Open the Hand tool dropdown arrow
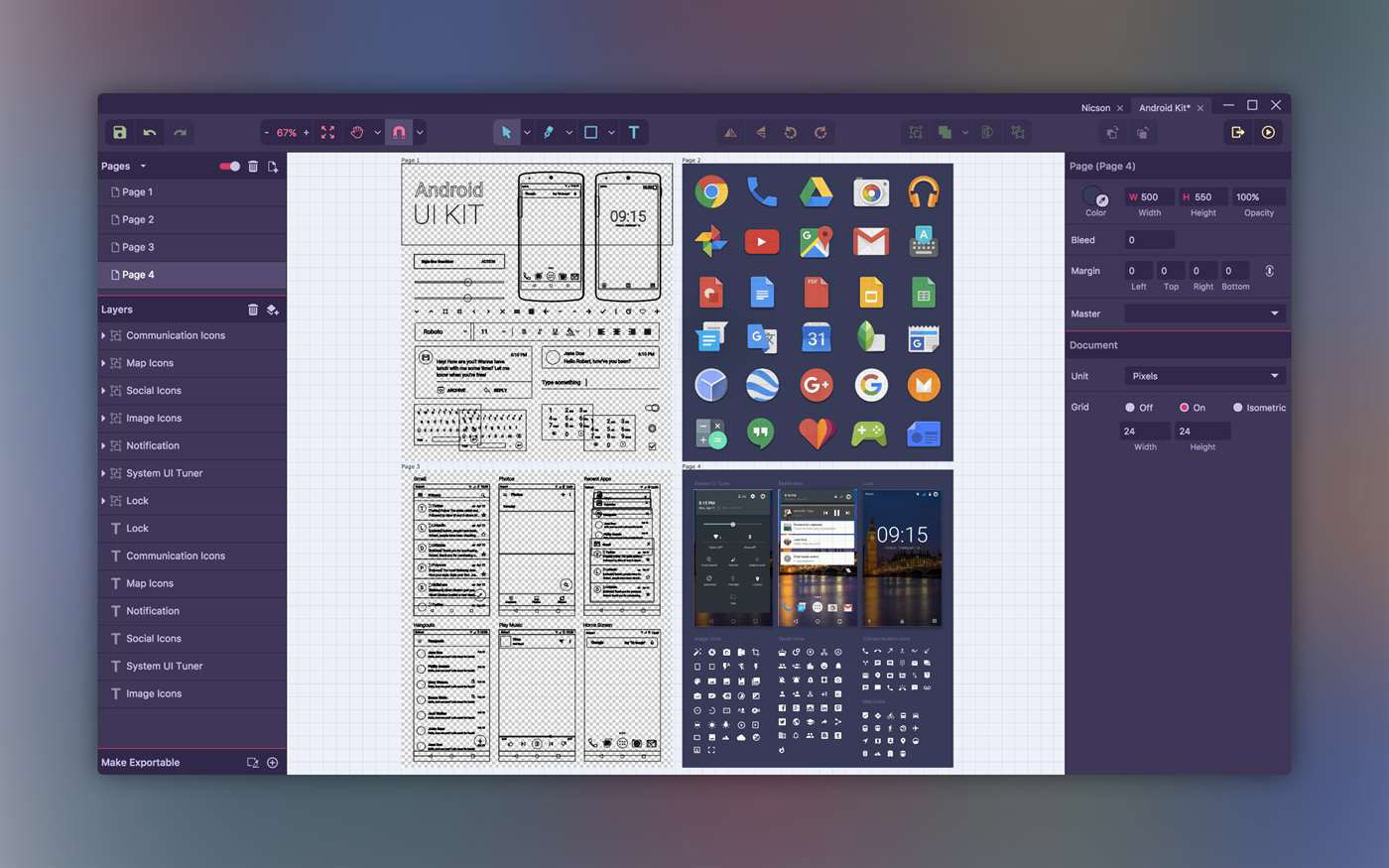The height and width of the screenshot is (868, 1389). point(377,132)
